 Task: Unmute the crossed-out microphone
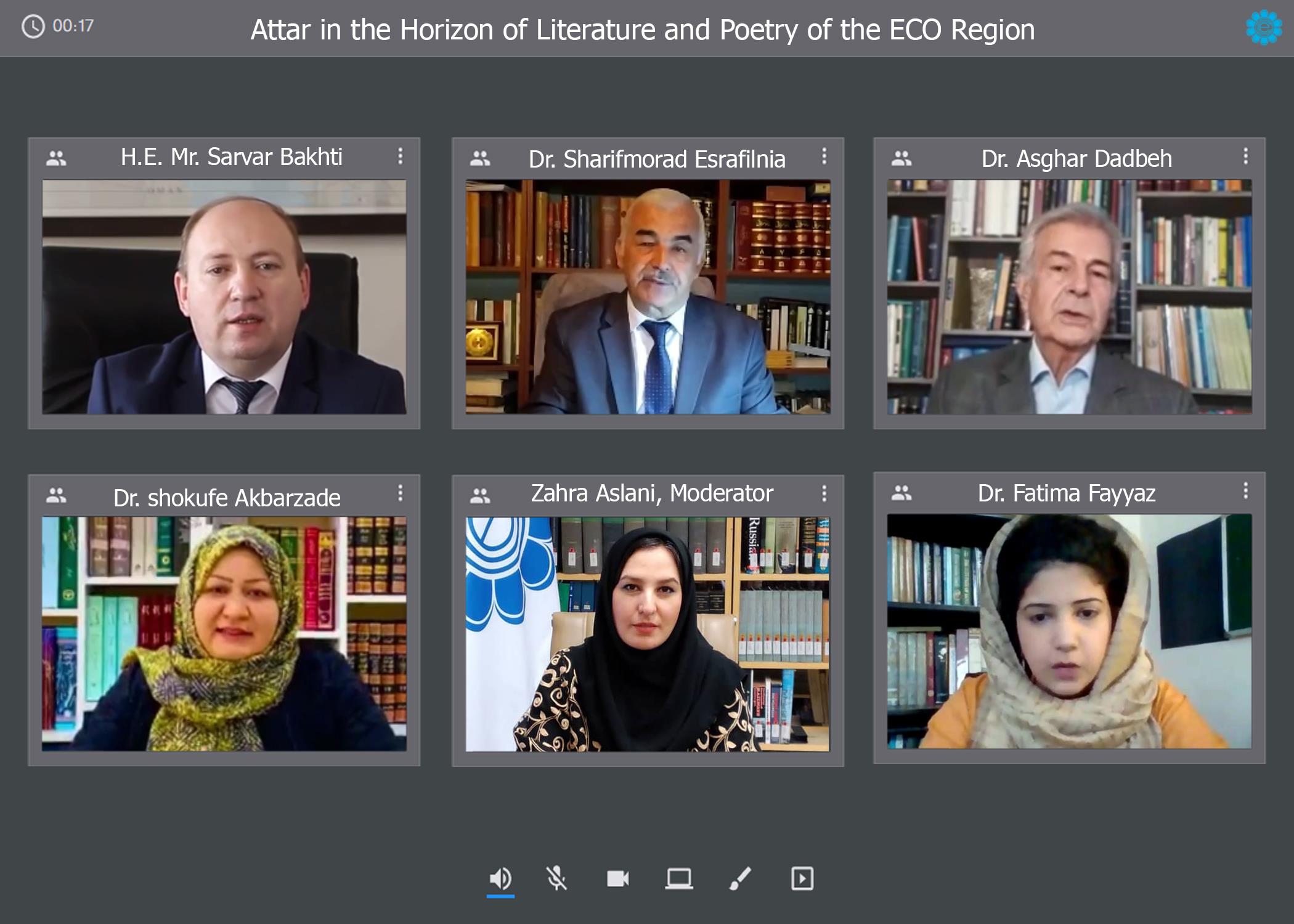pyautogui.click(x=556, y=878)
